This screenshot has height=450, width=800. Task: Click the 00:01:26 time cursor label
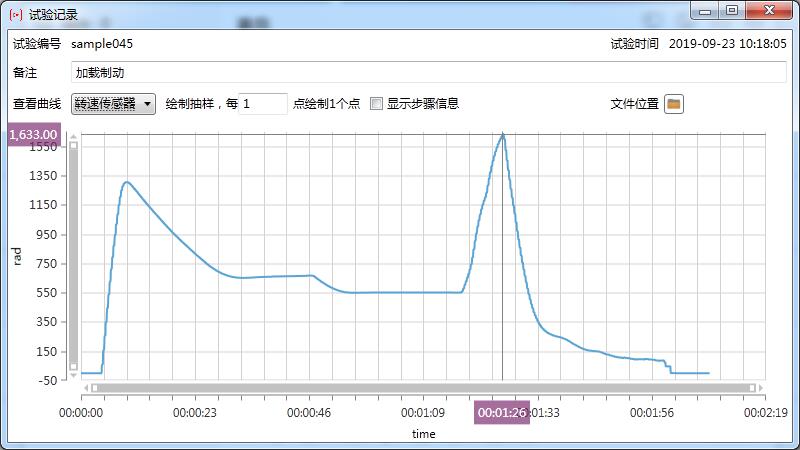(501, 412)
